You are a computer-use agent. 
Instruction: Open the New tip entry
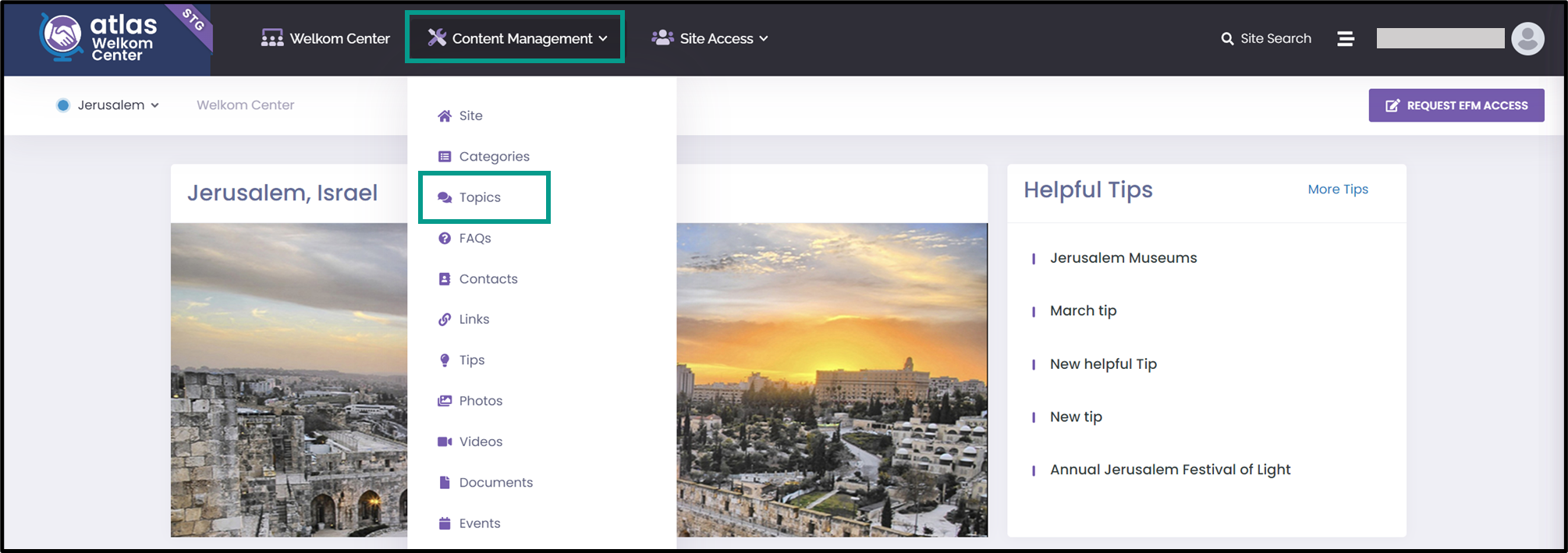click(x=1076, y=417)
